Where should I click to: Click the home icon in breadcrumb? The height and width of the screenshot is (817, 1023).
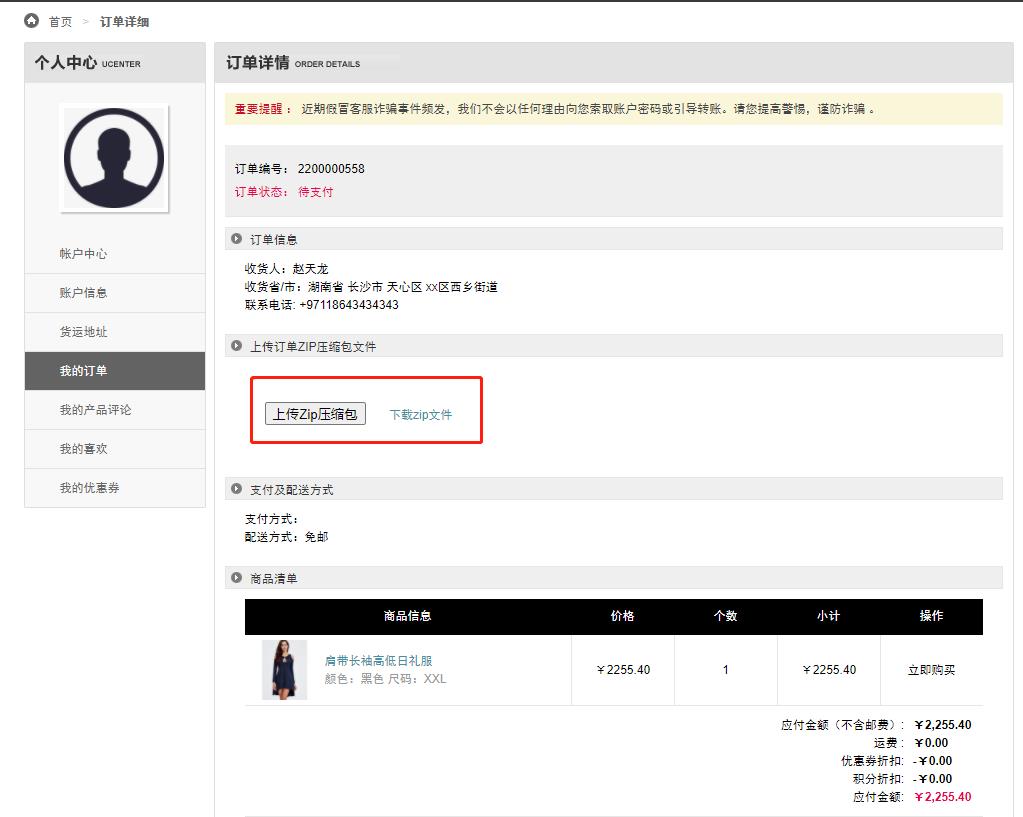[x=31, y=21]
